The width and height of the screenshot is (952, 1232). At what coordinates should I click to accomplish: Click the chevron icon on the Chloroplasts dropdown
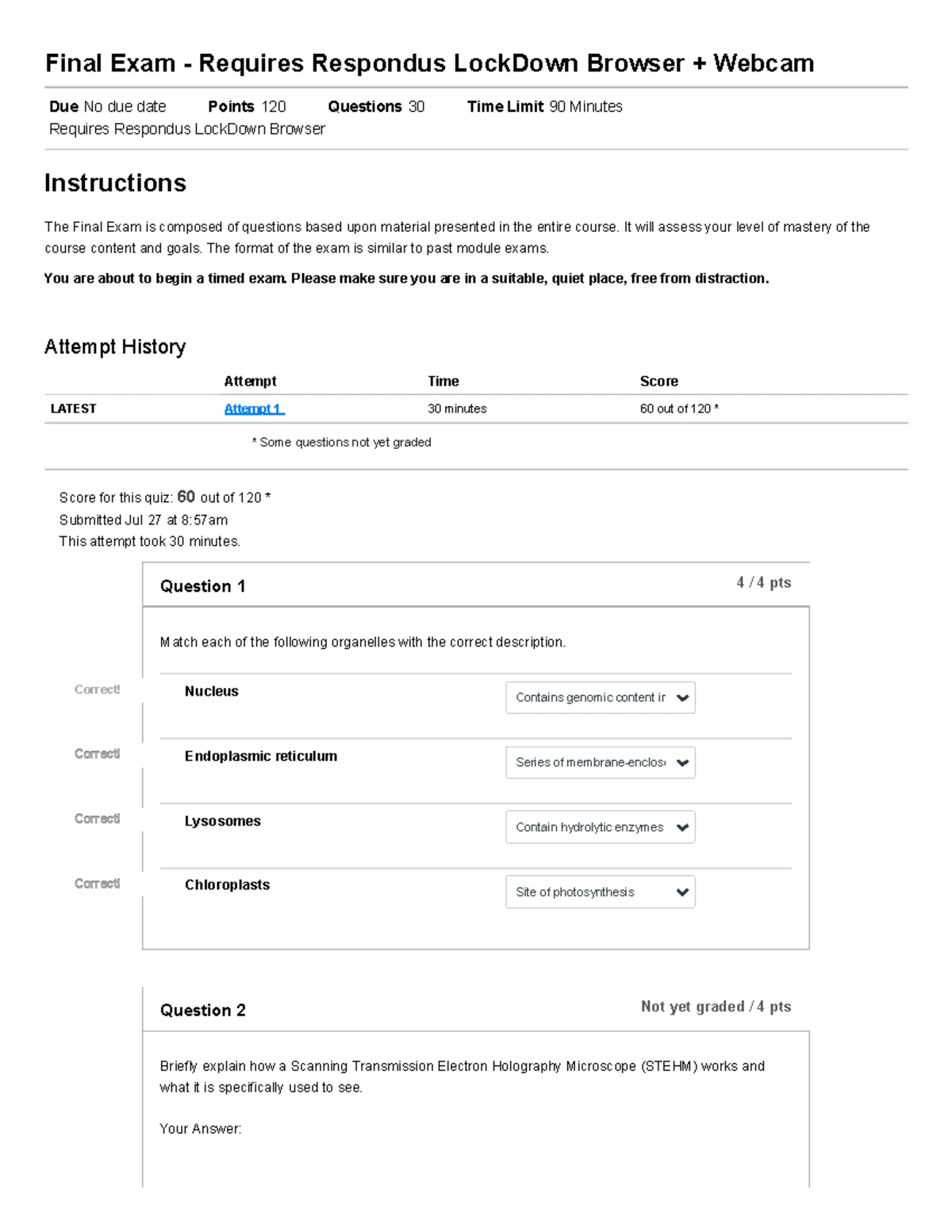point(682,892)
